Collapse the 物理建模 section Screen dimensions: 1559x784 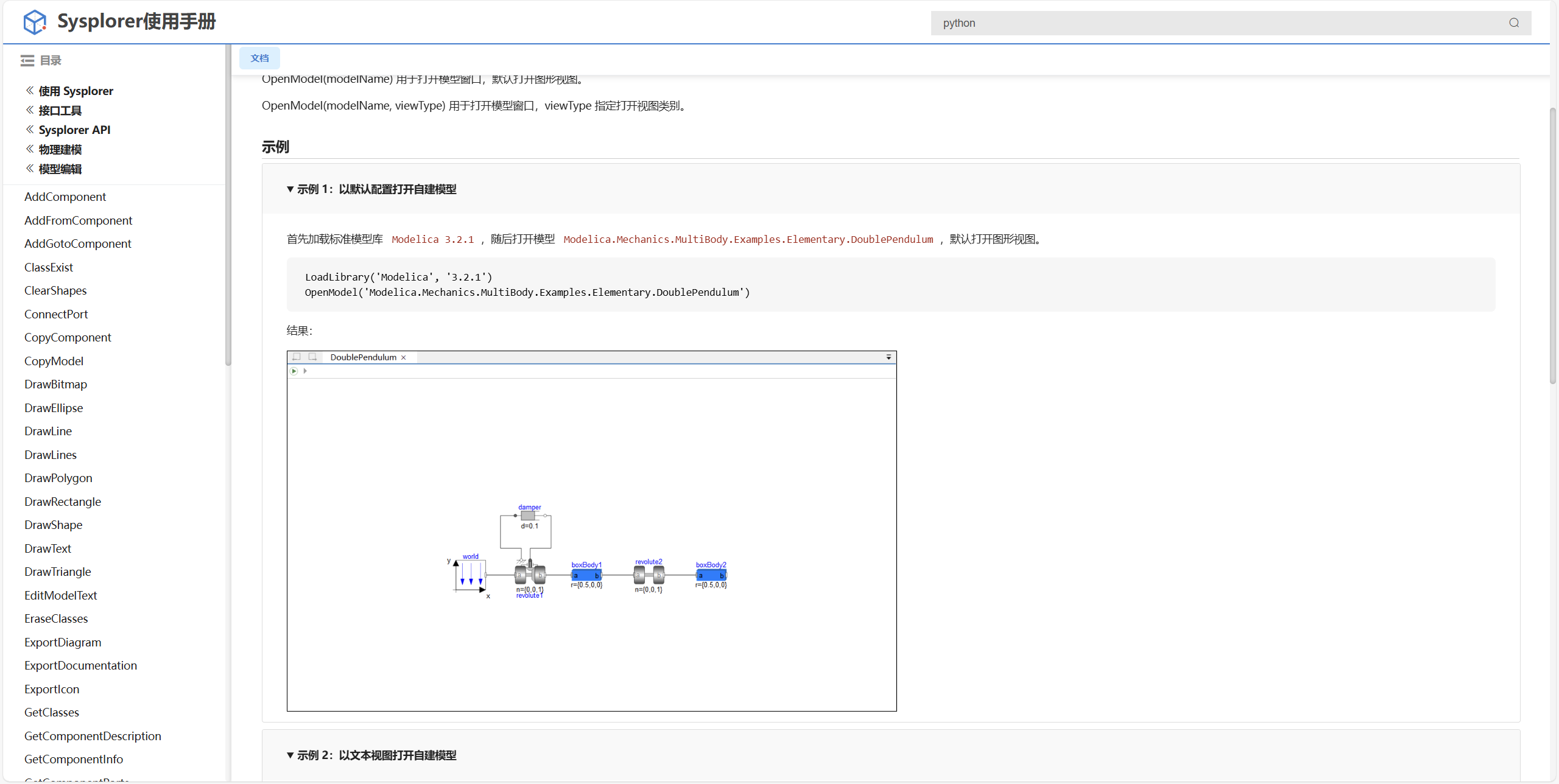pos(30,149)
